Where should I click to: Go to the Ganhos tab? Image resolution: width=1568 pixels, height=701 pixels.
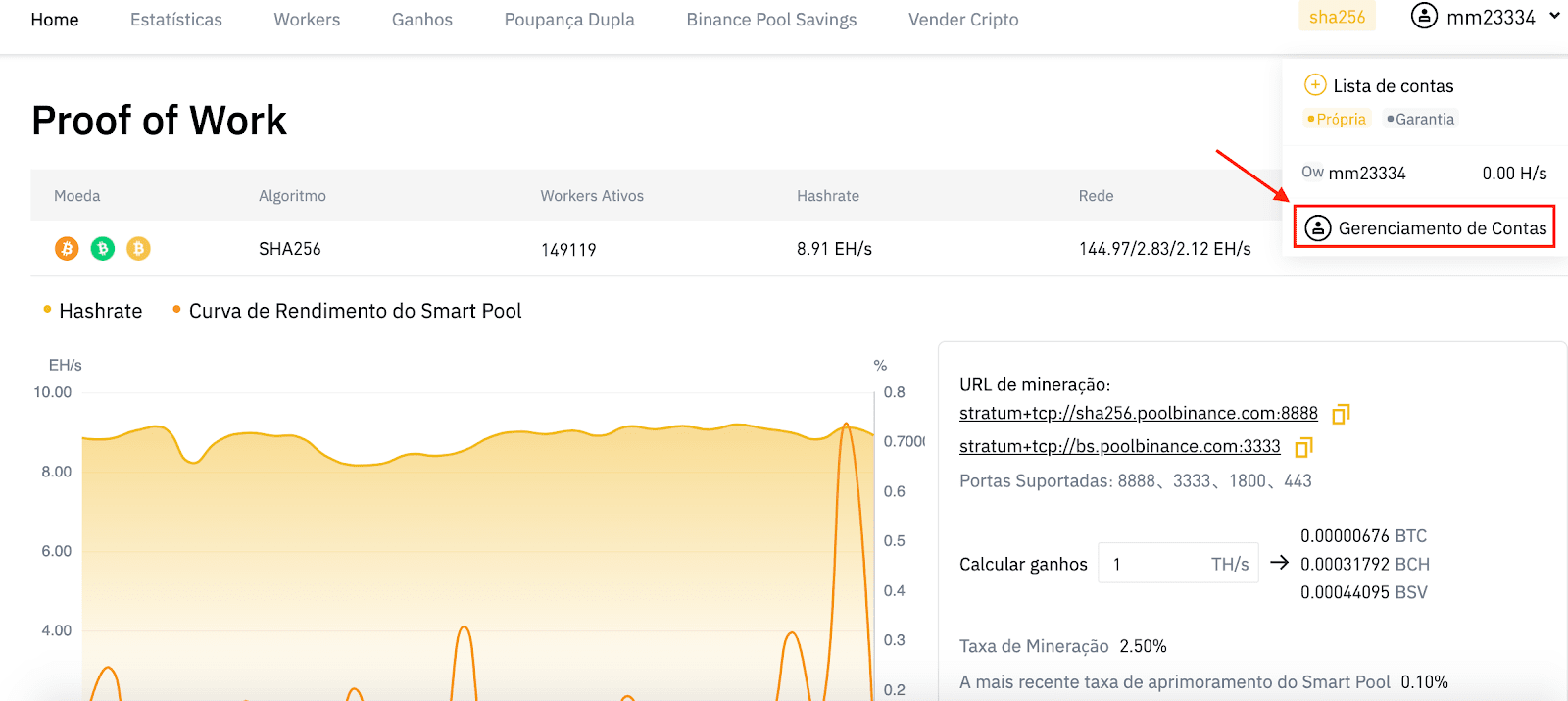pos(422,20)
